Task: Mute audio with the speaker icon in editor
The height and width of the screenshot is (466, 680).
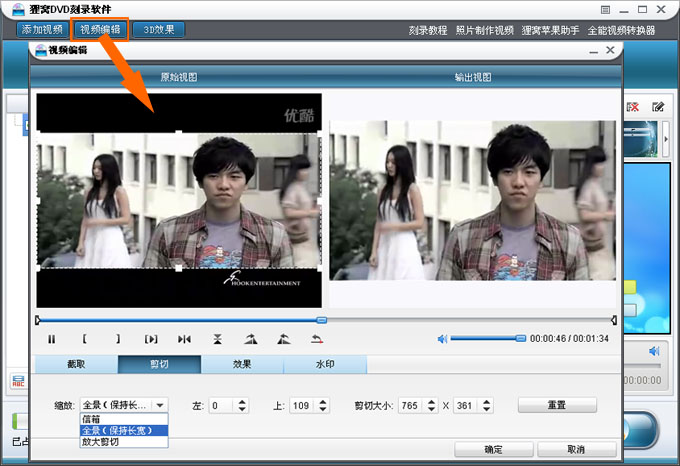Action: point(442,339)
